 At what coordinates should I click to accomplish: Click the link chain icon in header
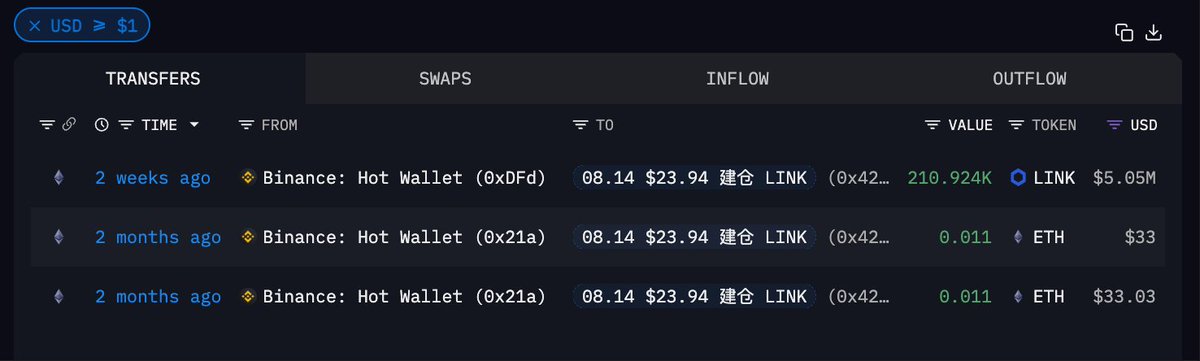point(69,125)
